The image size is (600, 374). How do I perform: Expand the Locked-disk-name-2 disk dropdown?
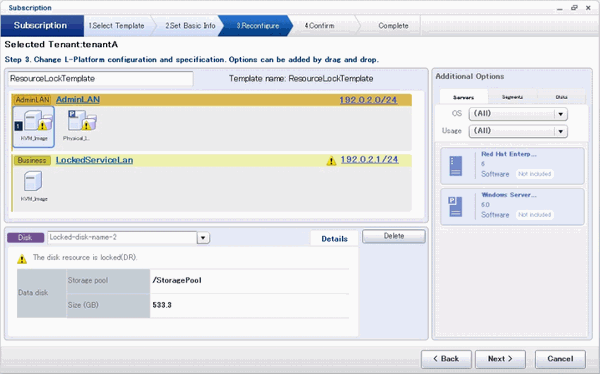[203, 238]
